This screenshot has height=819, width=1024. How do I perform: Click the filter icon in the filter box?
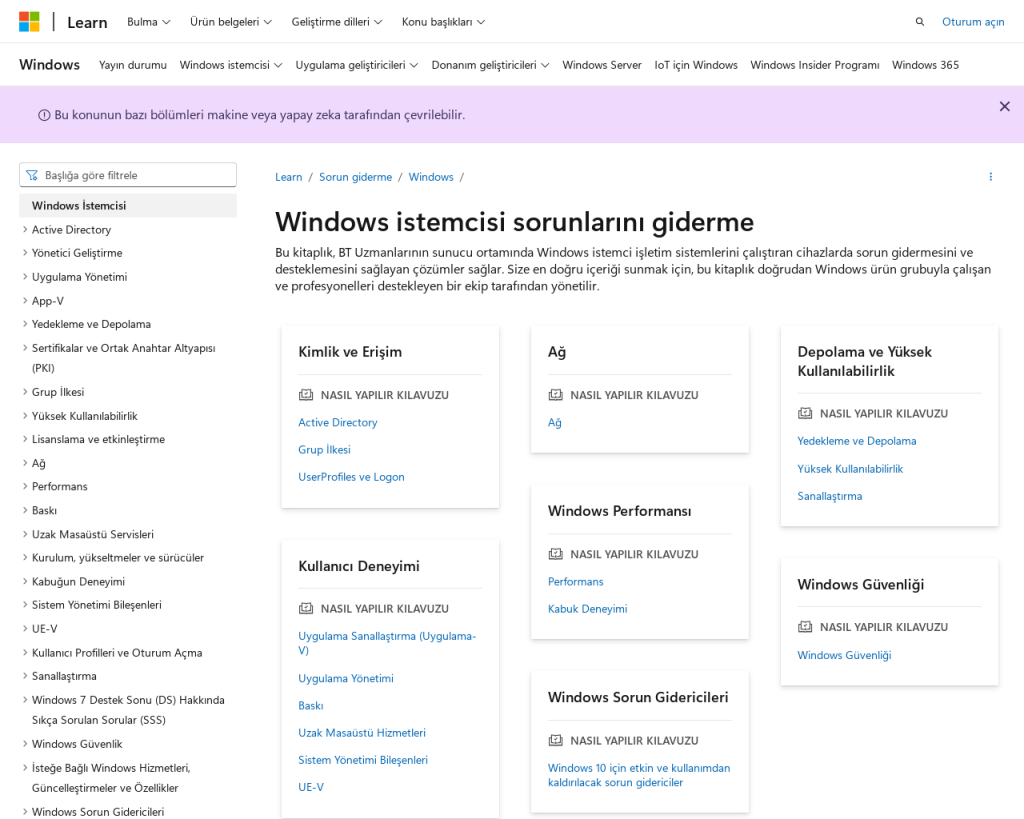[32, 175]
